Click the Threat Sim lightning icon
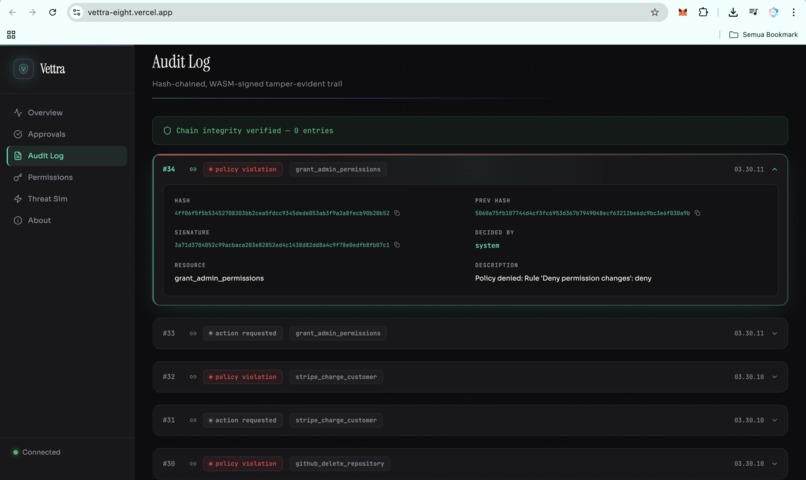Viewport: 806px width, 480px height. click(x=18, y=199)
